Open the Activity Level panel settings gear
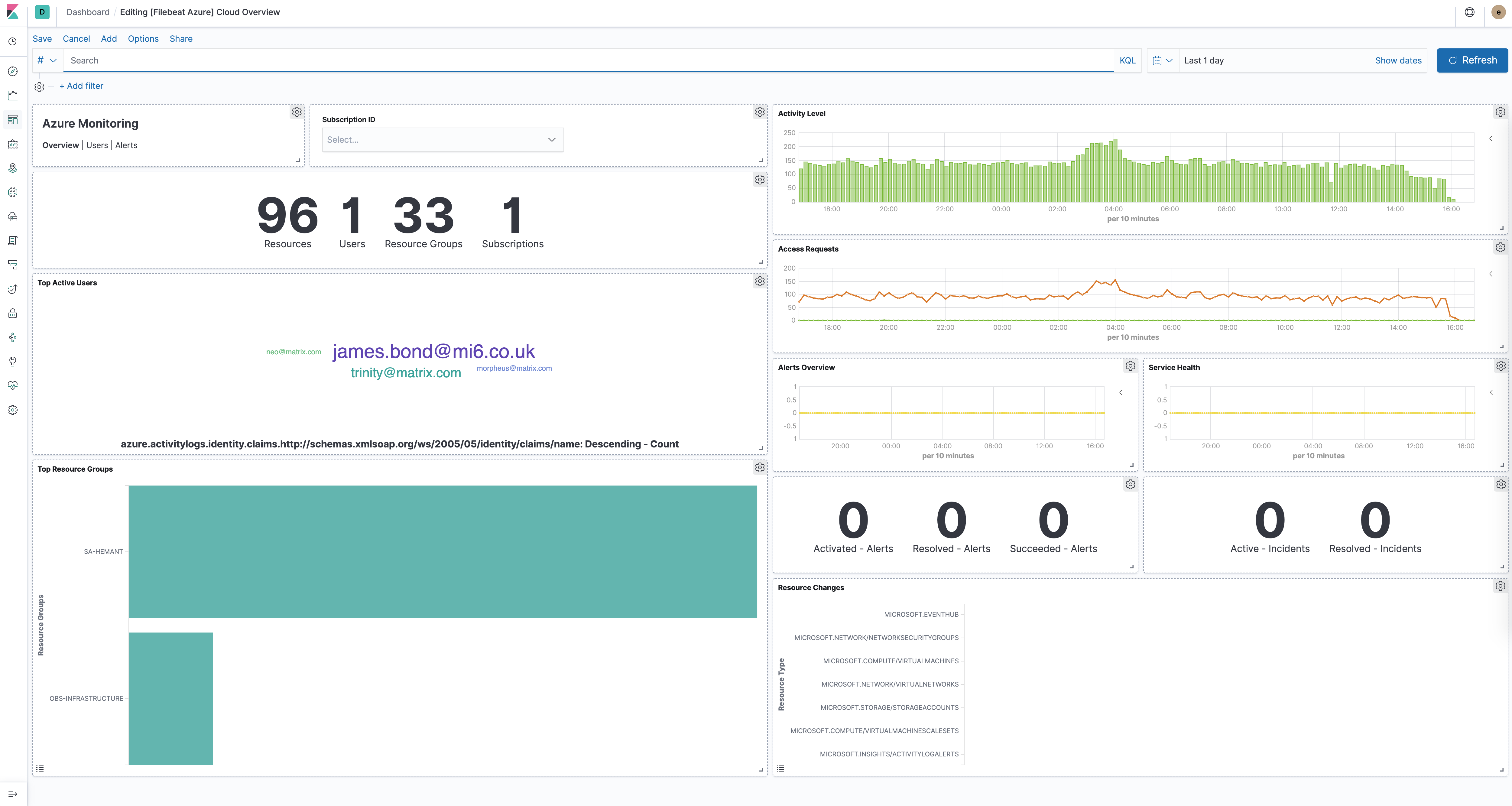Viewport: 1512px width, 806px height. [x=1500, y=112]
